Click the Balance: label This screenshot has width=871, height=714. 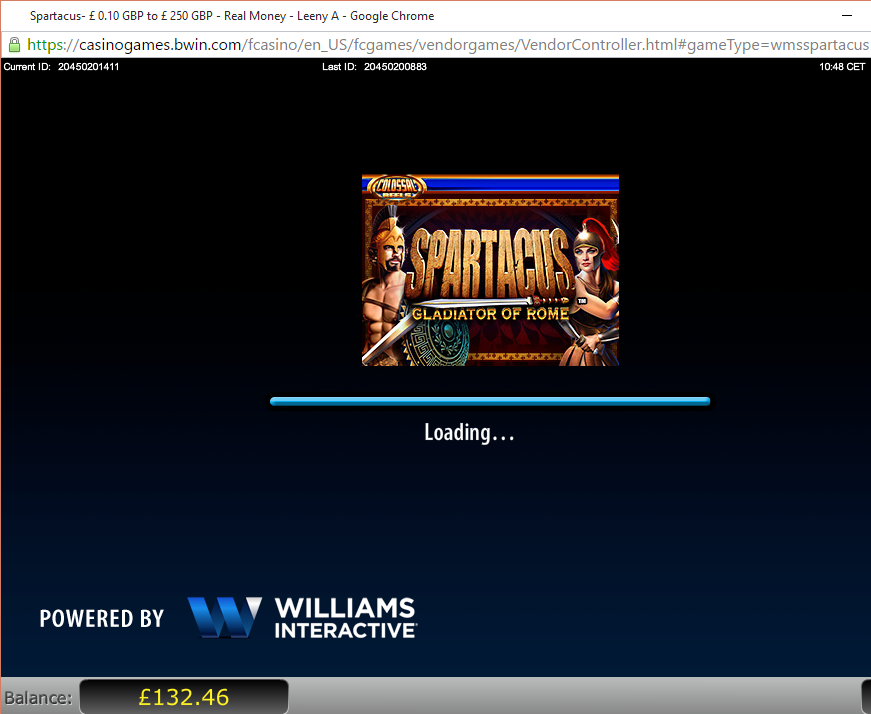(38, 698)
